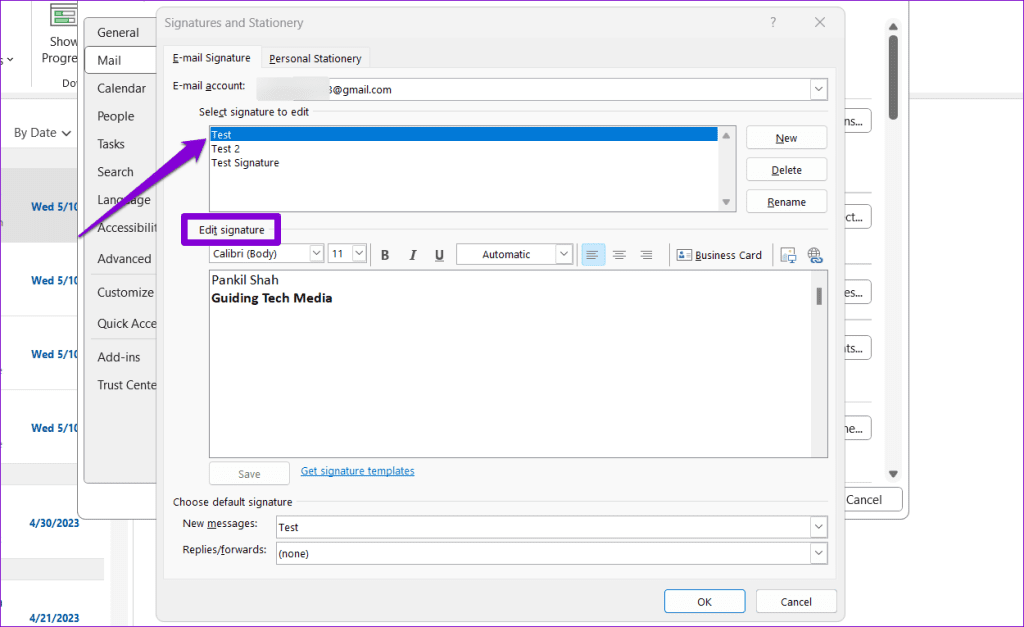The image size is (1024, 627).
Task: Click the New signature button
Action: click(786, 138)
